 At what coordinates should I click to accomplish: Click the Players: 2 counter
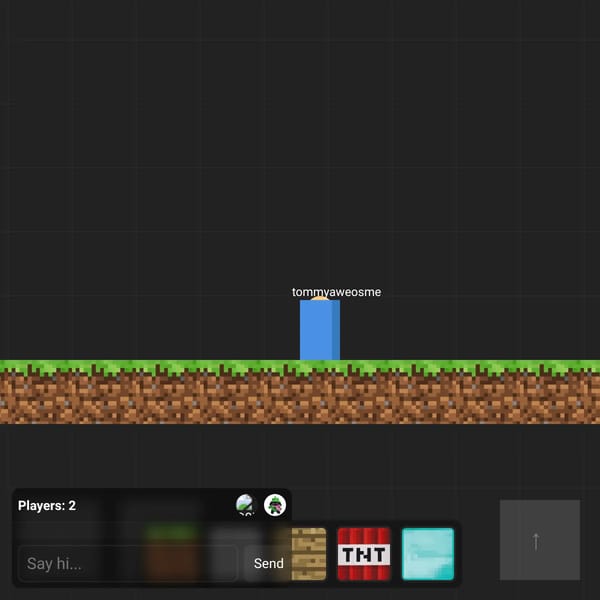coord(47,505)
